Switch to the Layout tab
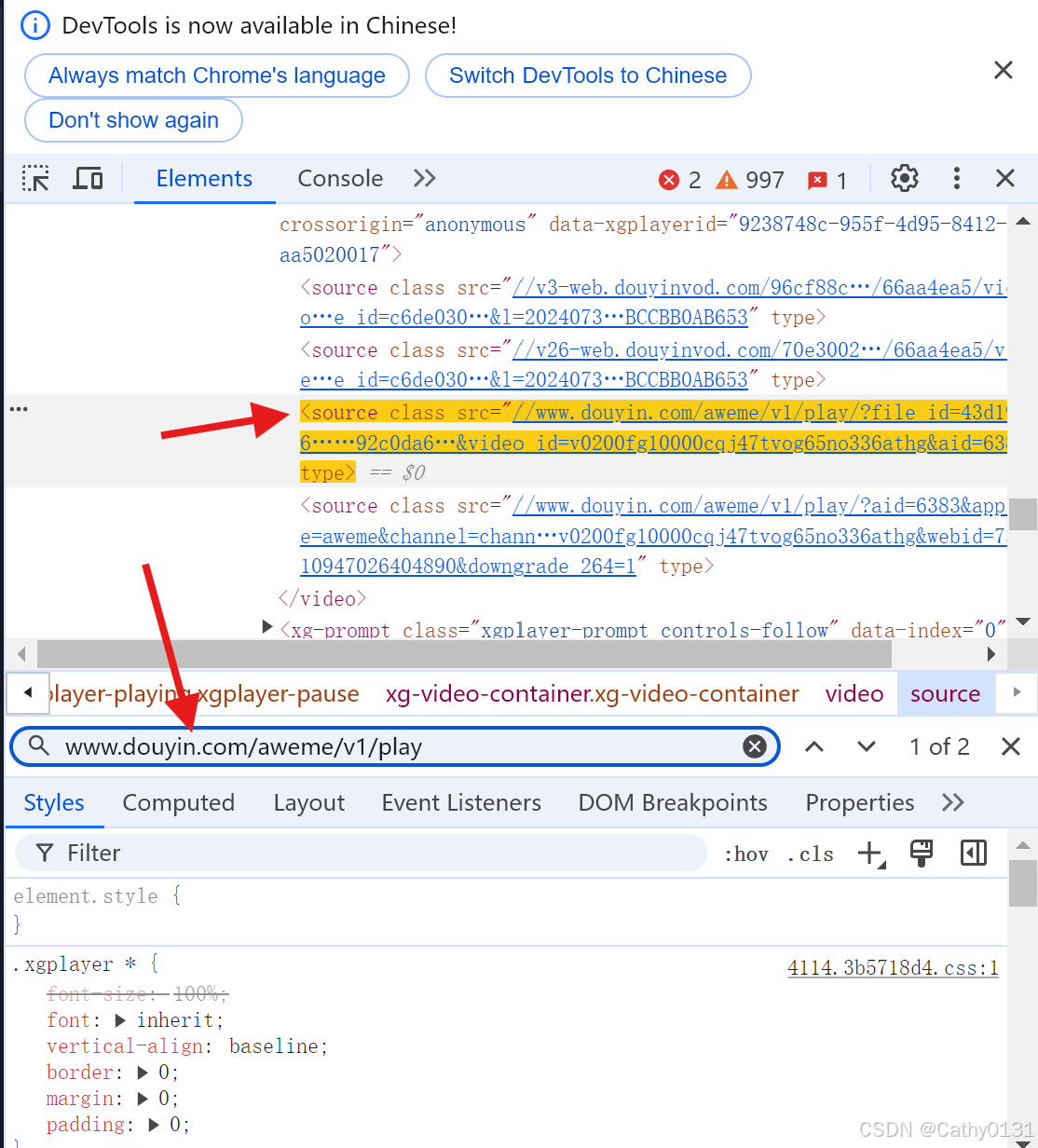 click(x=309, y=802)
